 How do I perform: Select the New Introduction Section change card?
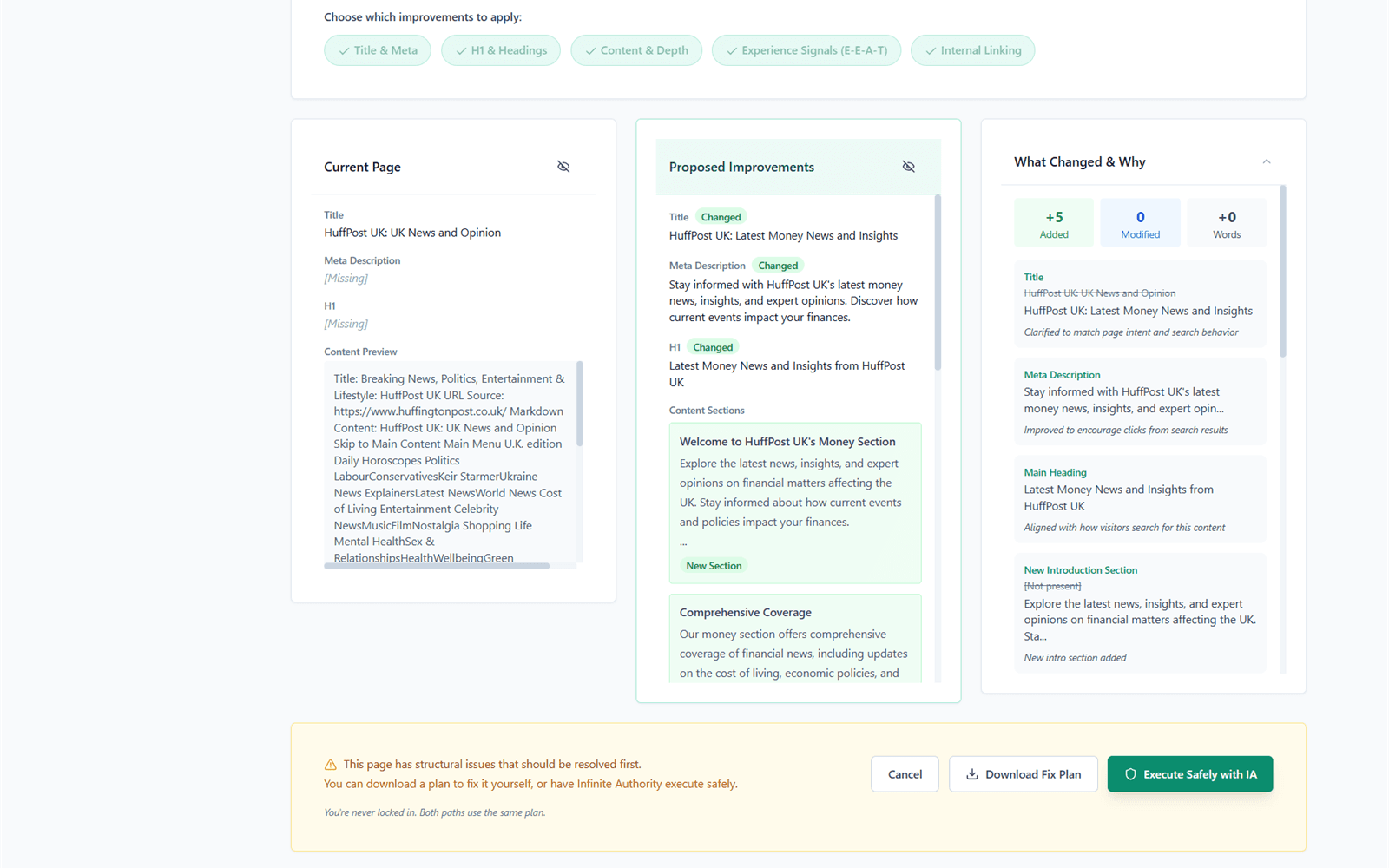[x=1141, y=614]
